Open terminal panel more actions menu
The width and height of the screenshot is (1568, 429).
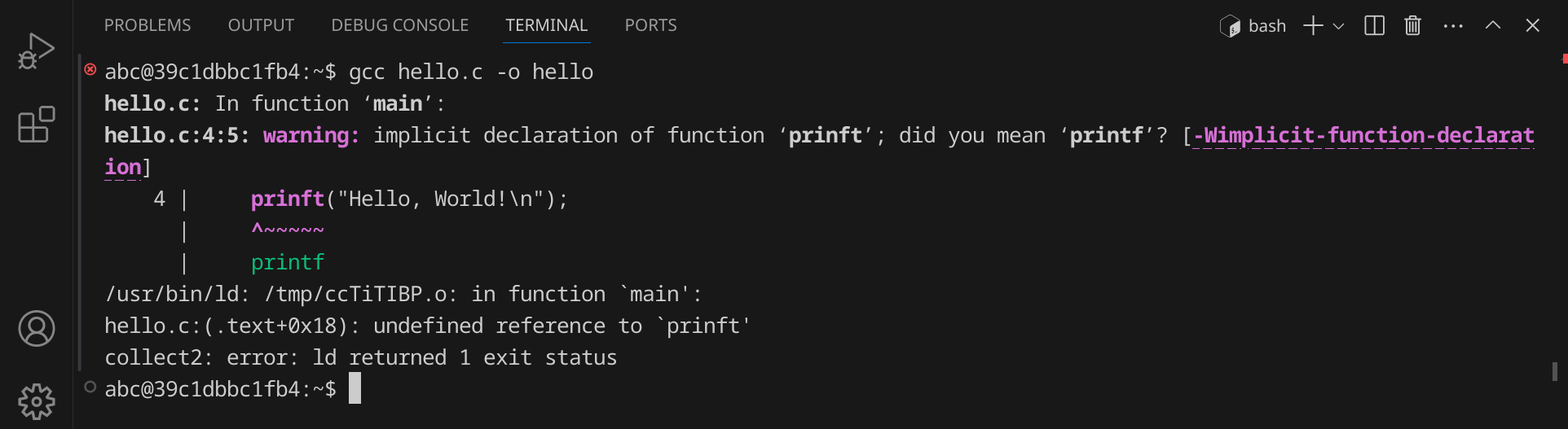pyautogui.click(x=1452, y=26)
